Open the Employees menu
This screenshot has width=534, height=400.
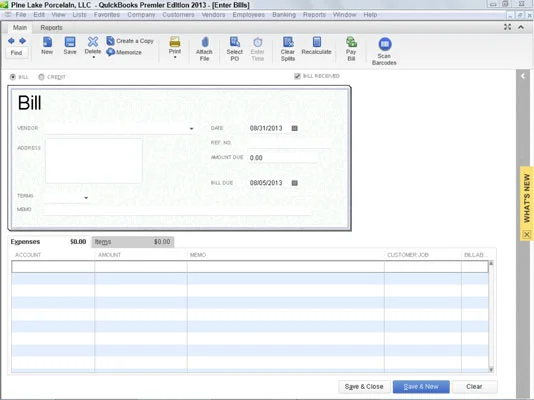(x=249, y=15)
